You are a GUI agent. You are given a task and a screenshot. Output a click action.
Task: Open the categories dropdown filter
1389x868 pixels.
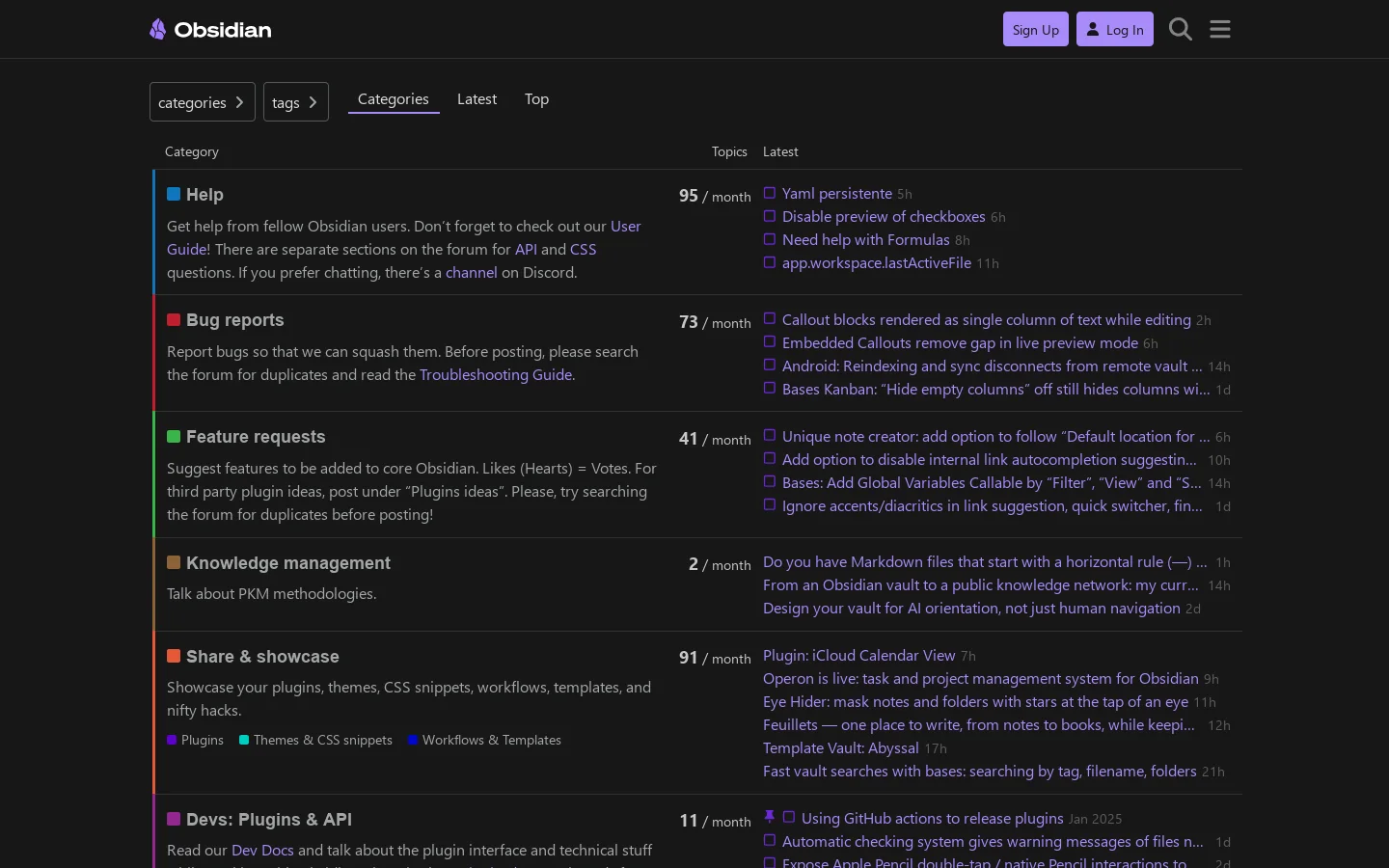tap(203, 102)
